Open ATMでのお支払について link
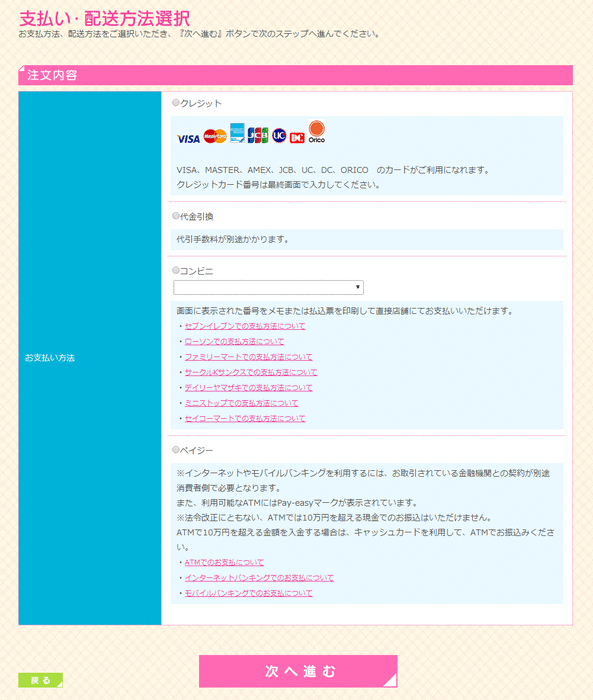The height and width of the screenshot is (700, 593). [x=224, y=562]
